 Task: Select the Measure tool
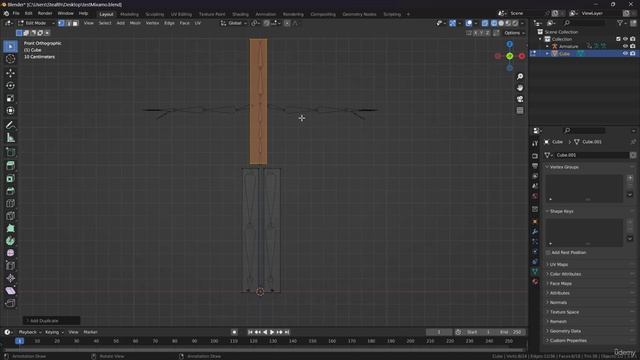coord(10,138)
